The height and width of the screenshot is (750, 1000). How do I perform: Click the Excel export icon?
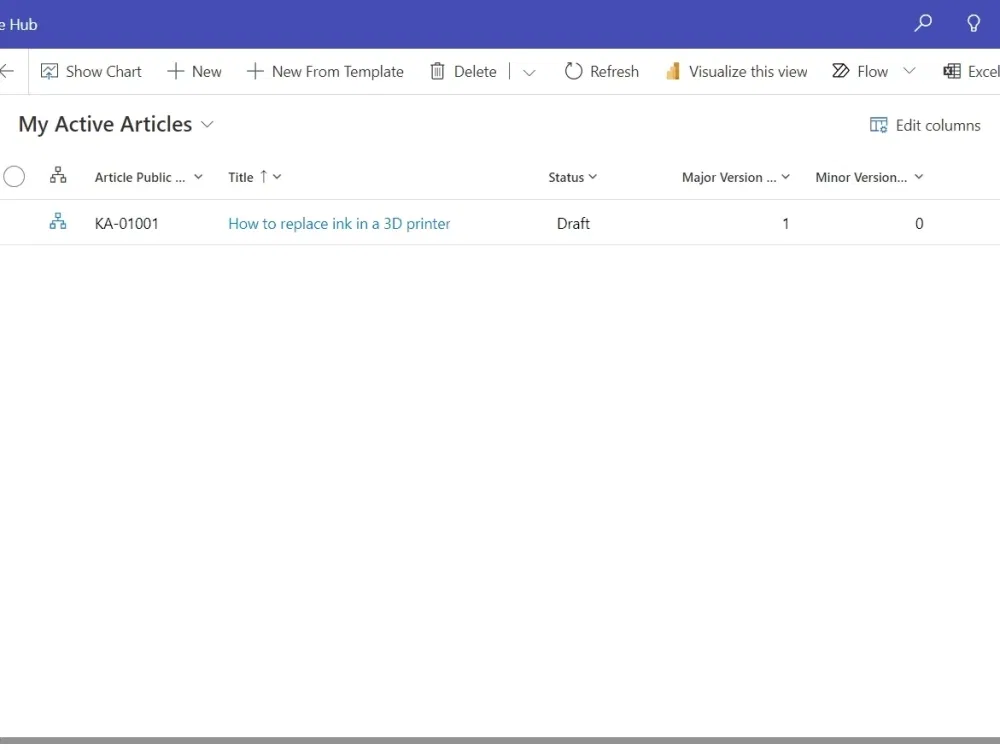[x=952, y=71]
